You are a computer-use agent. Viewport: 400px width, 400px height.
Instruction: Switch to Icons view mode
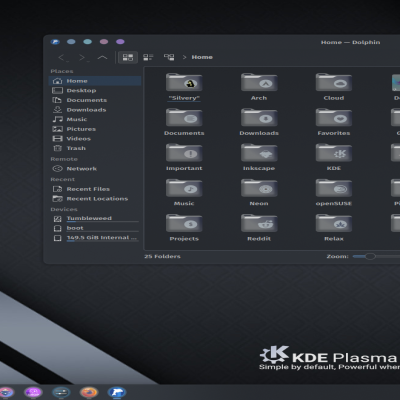click(x=128, y=57)
